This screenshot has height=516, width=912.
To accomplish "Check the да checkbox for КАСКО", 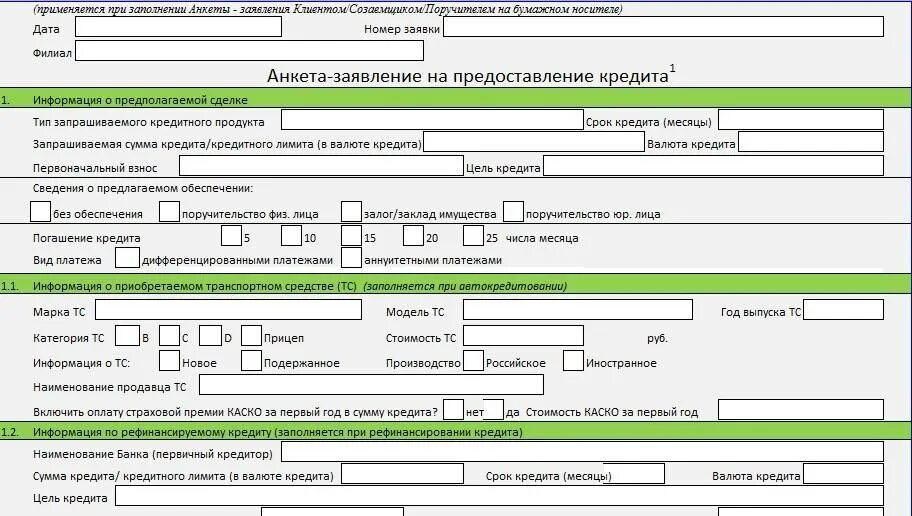I will pos(493,410).
